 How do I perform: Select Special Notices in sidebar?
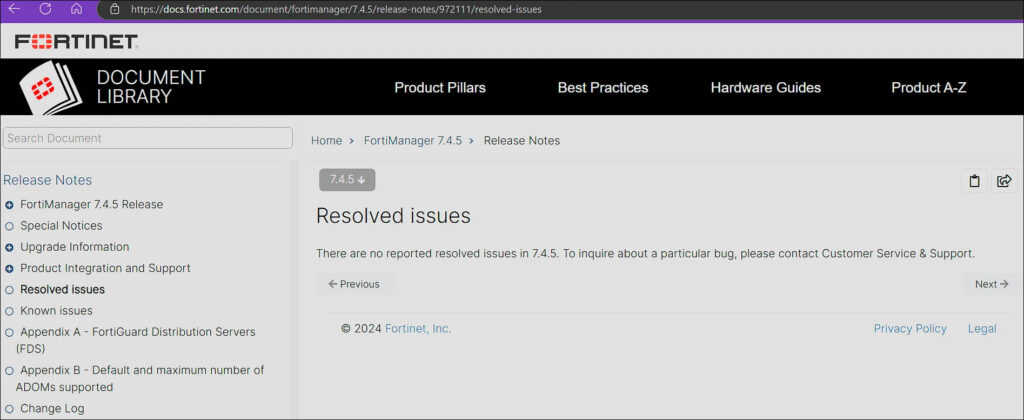coord(61,226)
